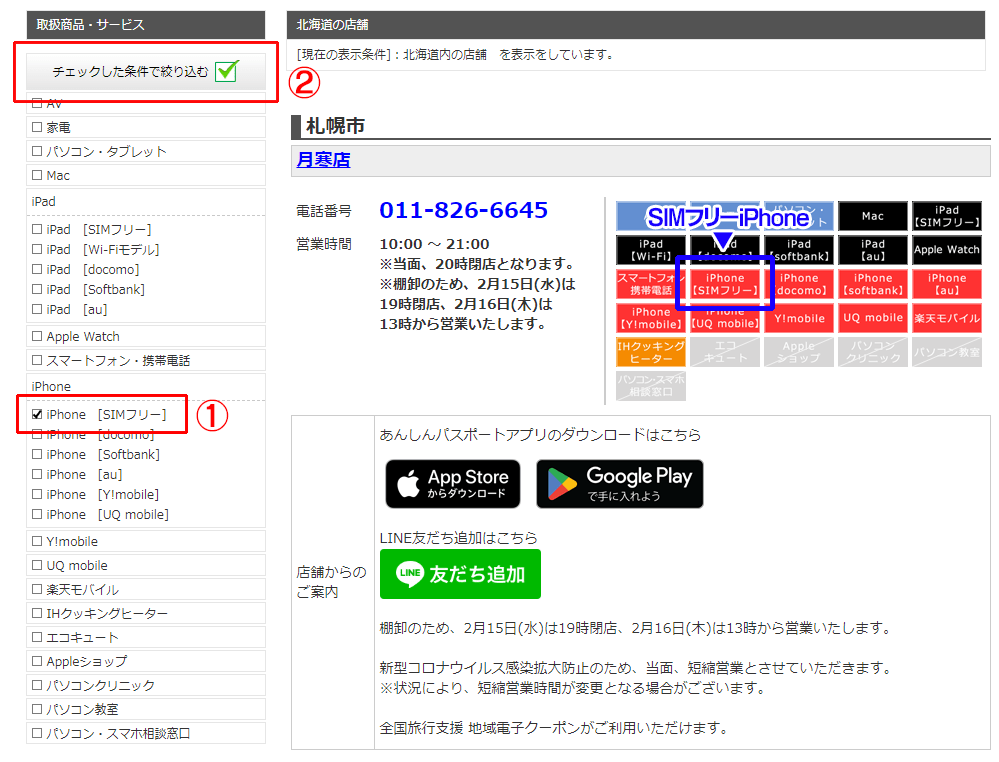Image resolution: width=999 pixels, height=762 pixels.
Task: Click the red スマートフォン携帯電話 tile
Action: (x=650, y=284)
